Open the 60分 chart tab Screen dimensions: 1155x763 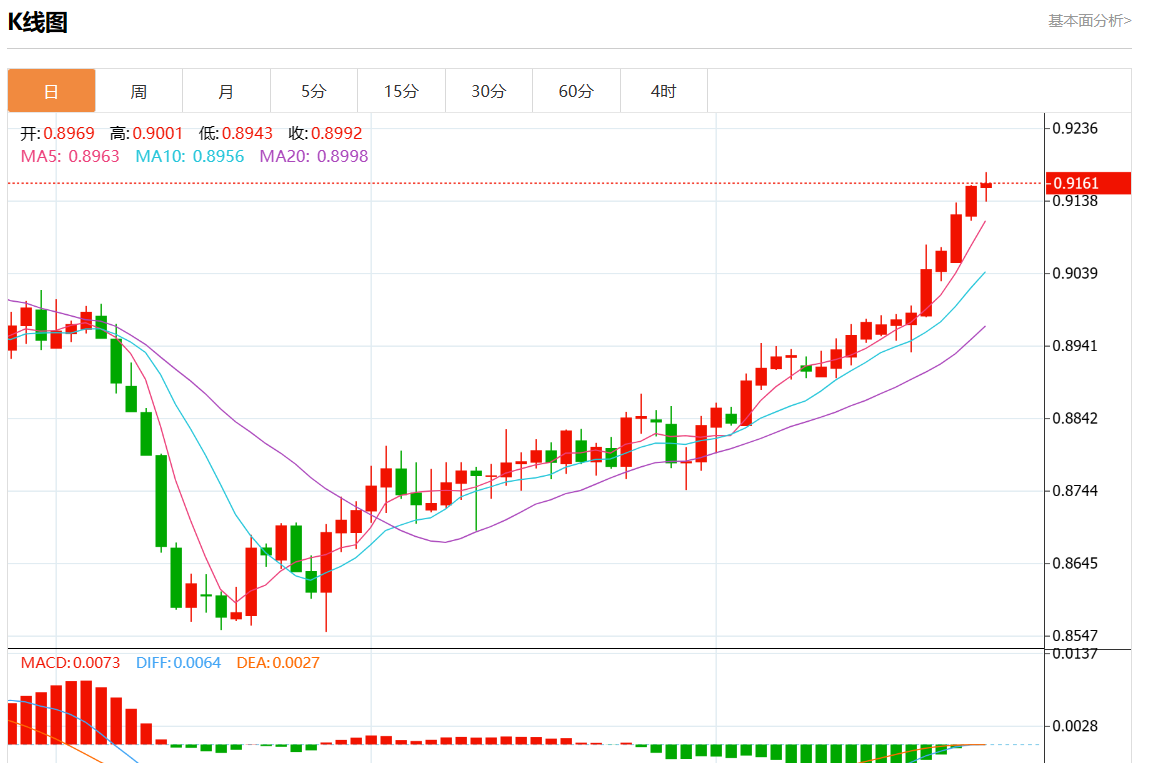[x=576, y=91]
